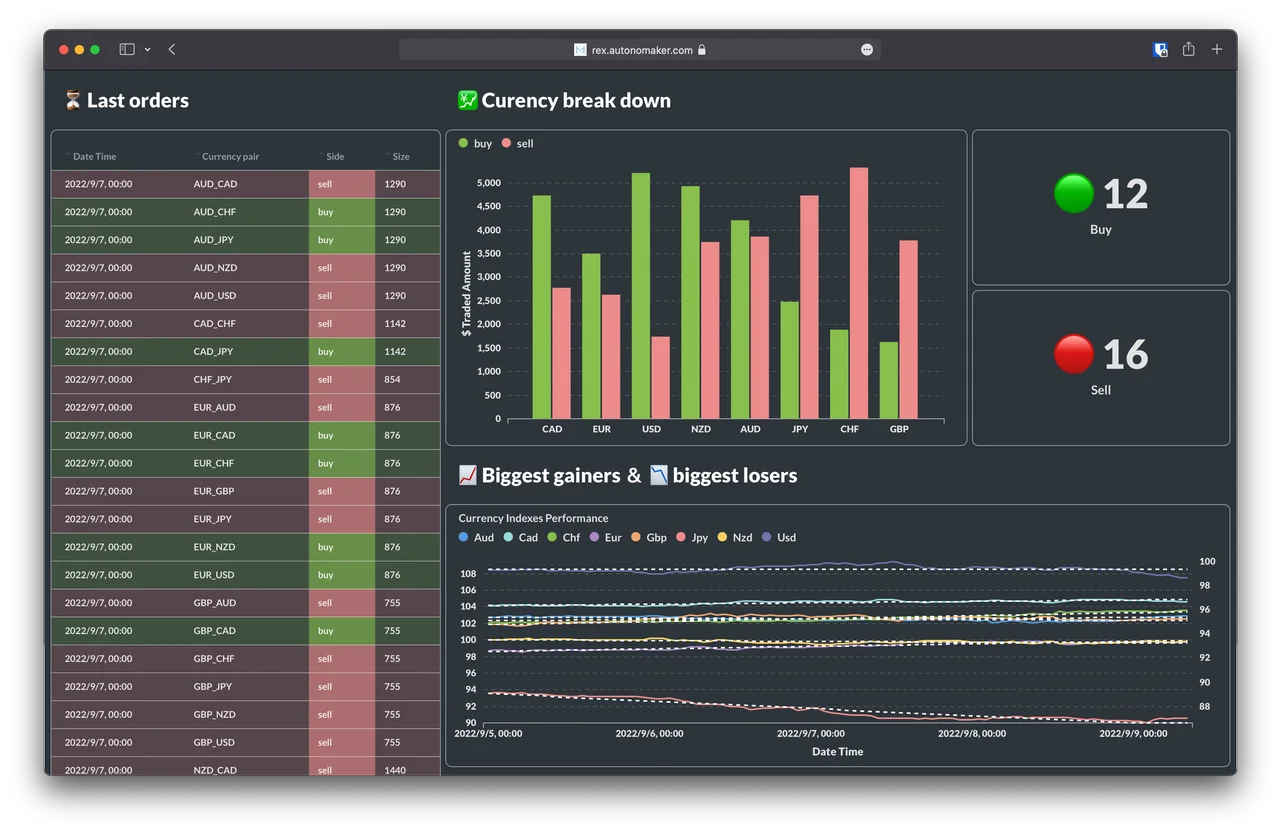Click the Side column header
Viewport: 1280px width, 833px height.
[335, 156]
